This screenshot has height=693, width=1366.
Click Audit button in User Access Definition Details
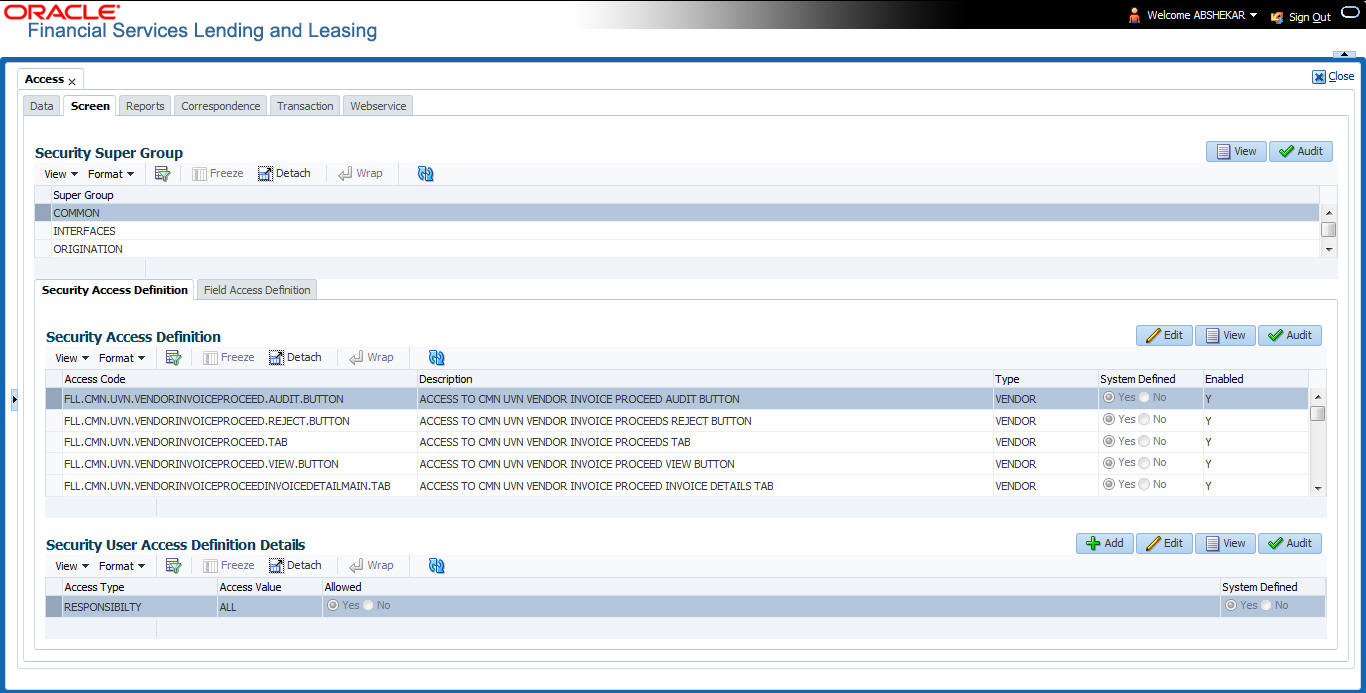click(1290, 544)
